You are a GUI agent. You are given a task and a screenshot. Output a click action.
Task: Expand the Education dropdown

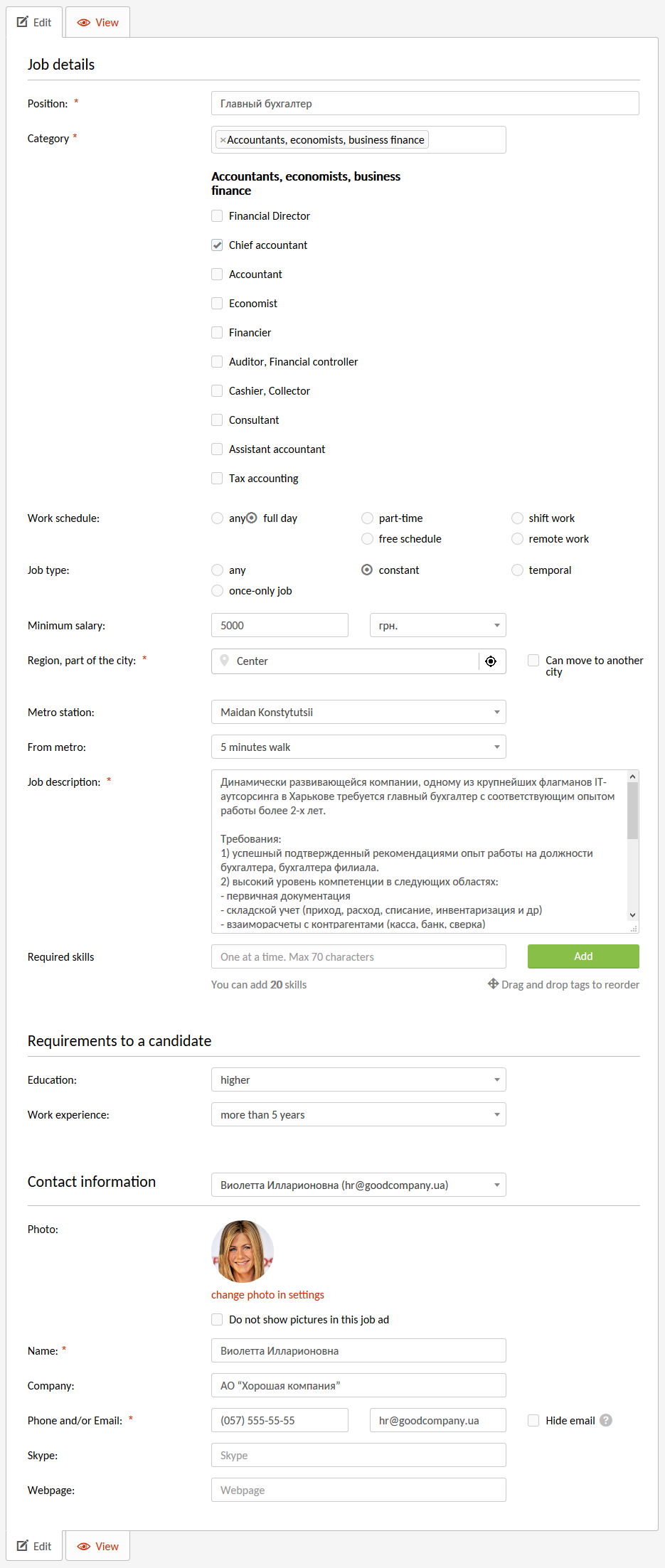358,1079
